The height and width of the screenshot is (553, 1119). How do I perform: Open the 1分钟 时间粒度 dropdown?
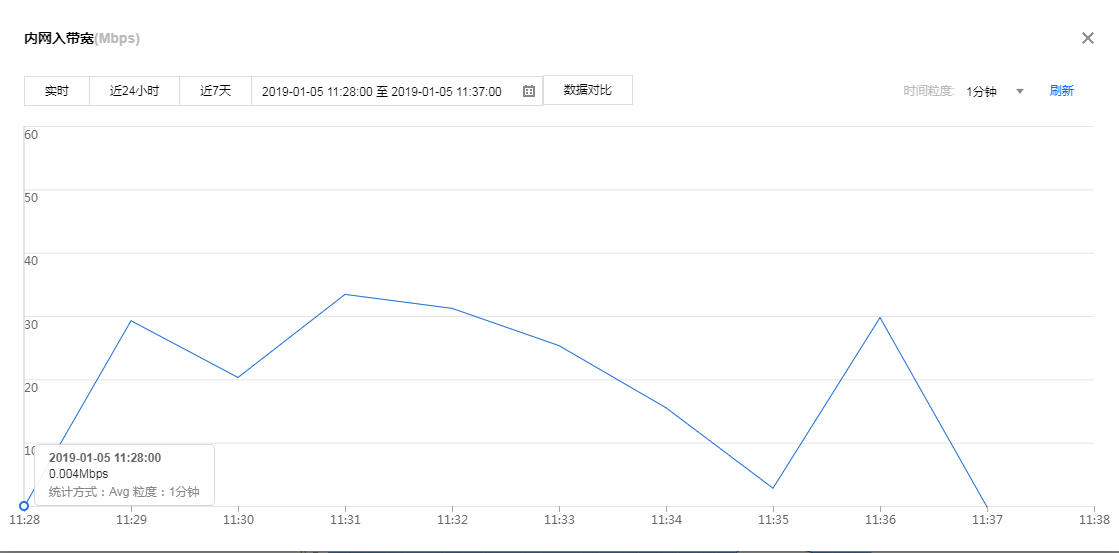[x=982, y=91]
